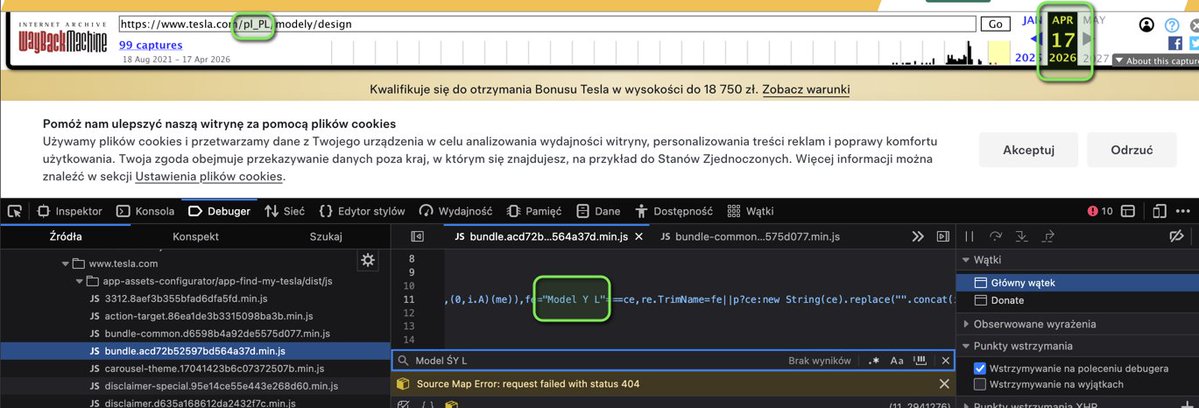Toggle the right debugger pane collapse icon
This screenshot has width=1199, height=408.
[x=943, y=237]
